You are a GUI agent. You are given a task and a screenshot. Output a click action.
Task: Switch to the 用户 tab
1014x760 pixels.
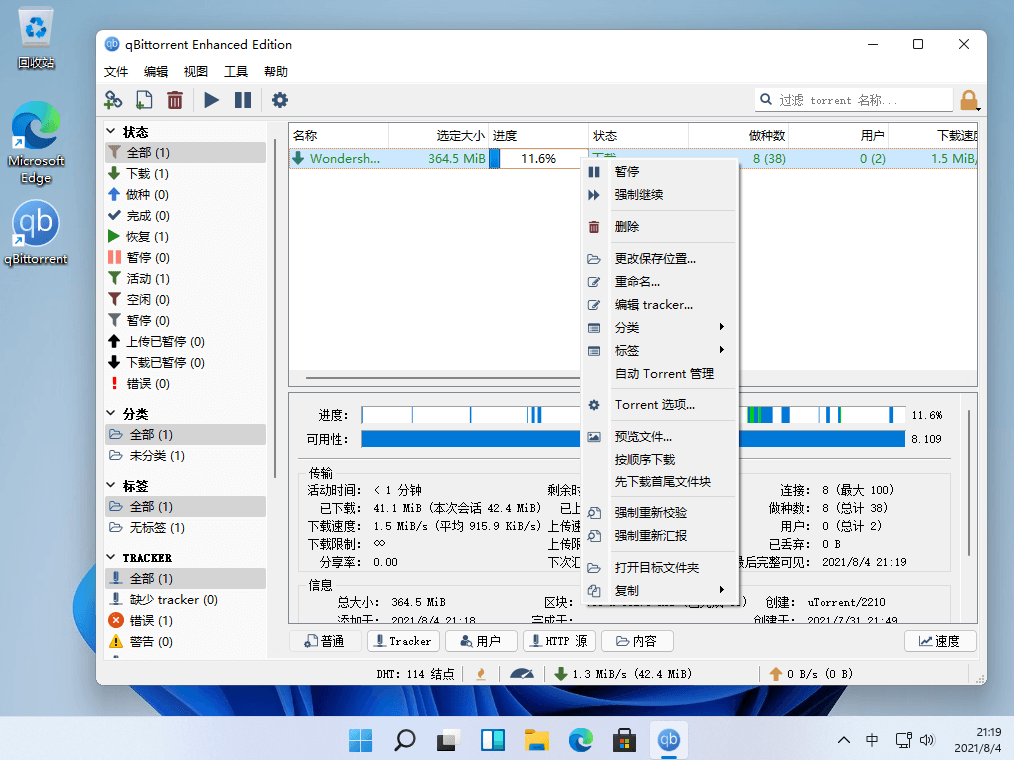(x=481, y=641)
